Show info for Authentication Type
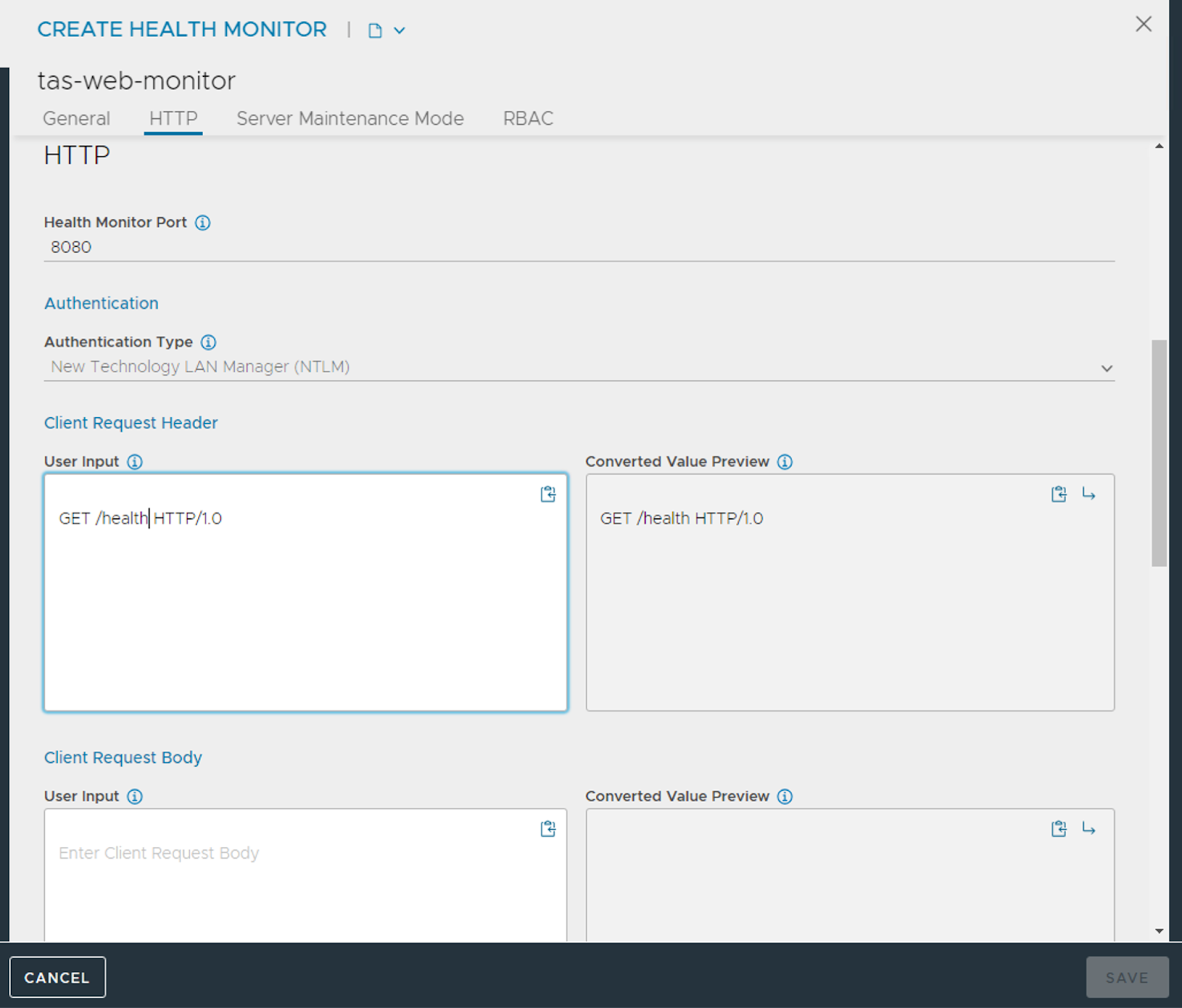 click(x=208, y=342)
